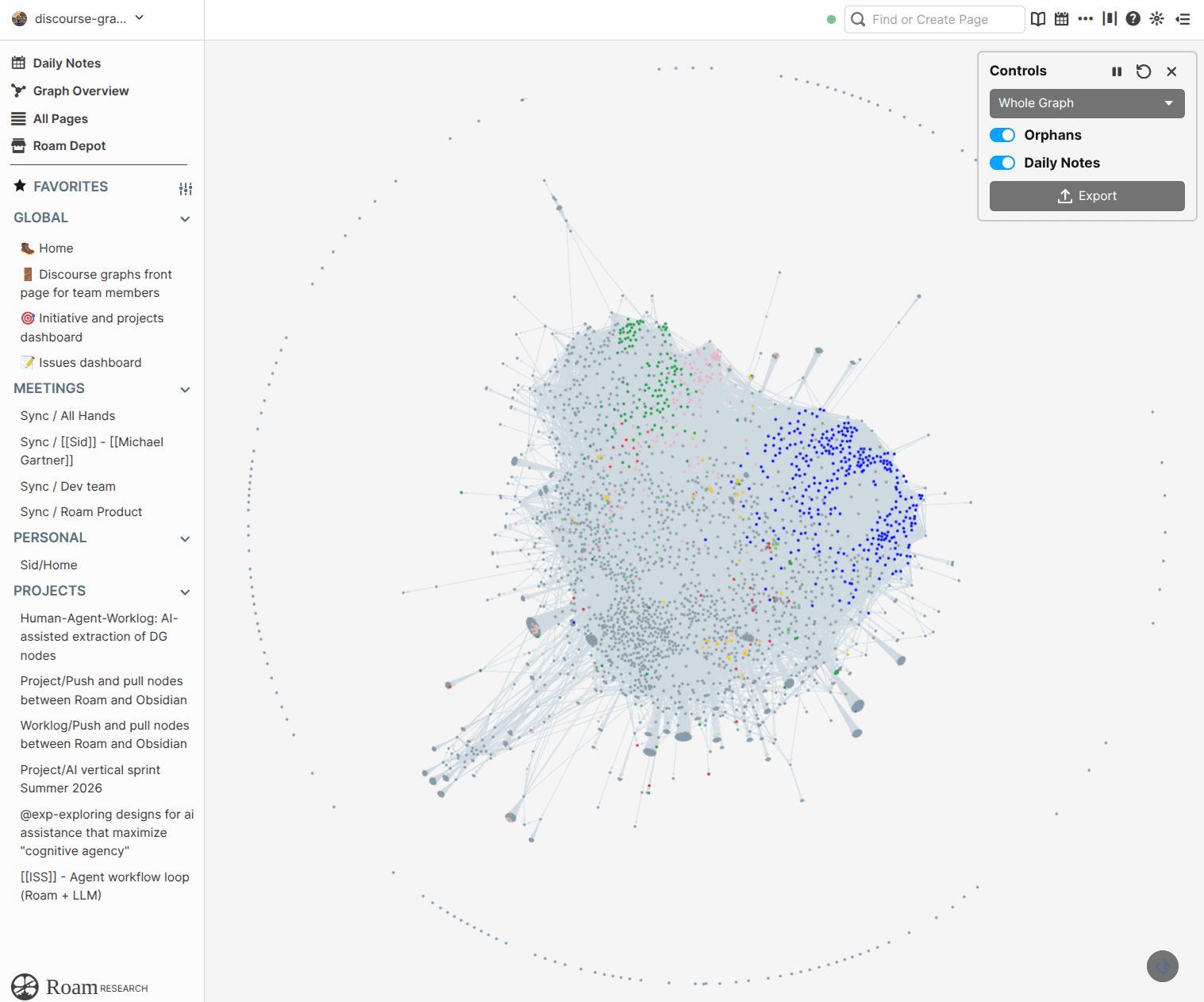Click the round floating button at bottom right

(x=1163, y=966)
